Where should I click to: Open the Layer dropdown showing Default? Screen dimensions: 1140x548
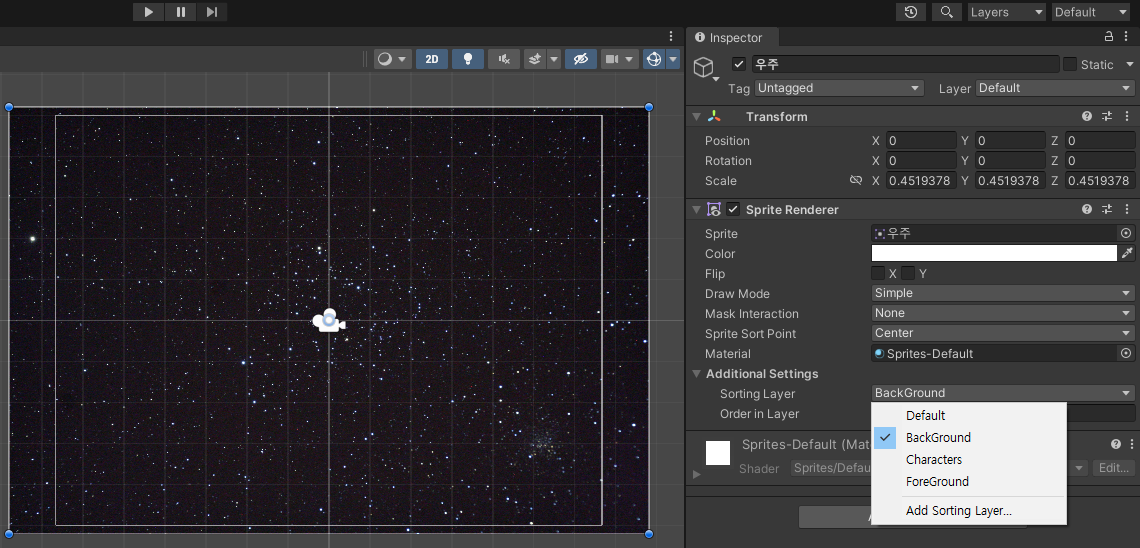(x=1055, y=88)
